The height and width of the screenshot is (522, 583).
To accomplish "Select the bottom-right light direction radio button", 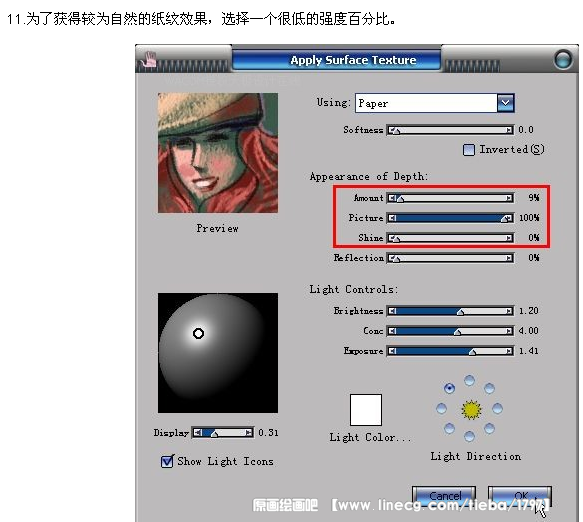I will (x=489, y=429).
